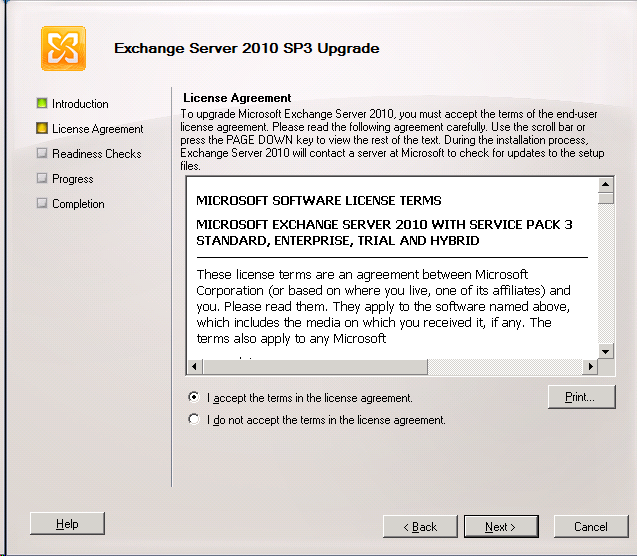Select 'I accept the terms' radio button

(x=194, y=397)
